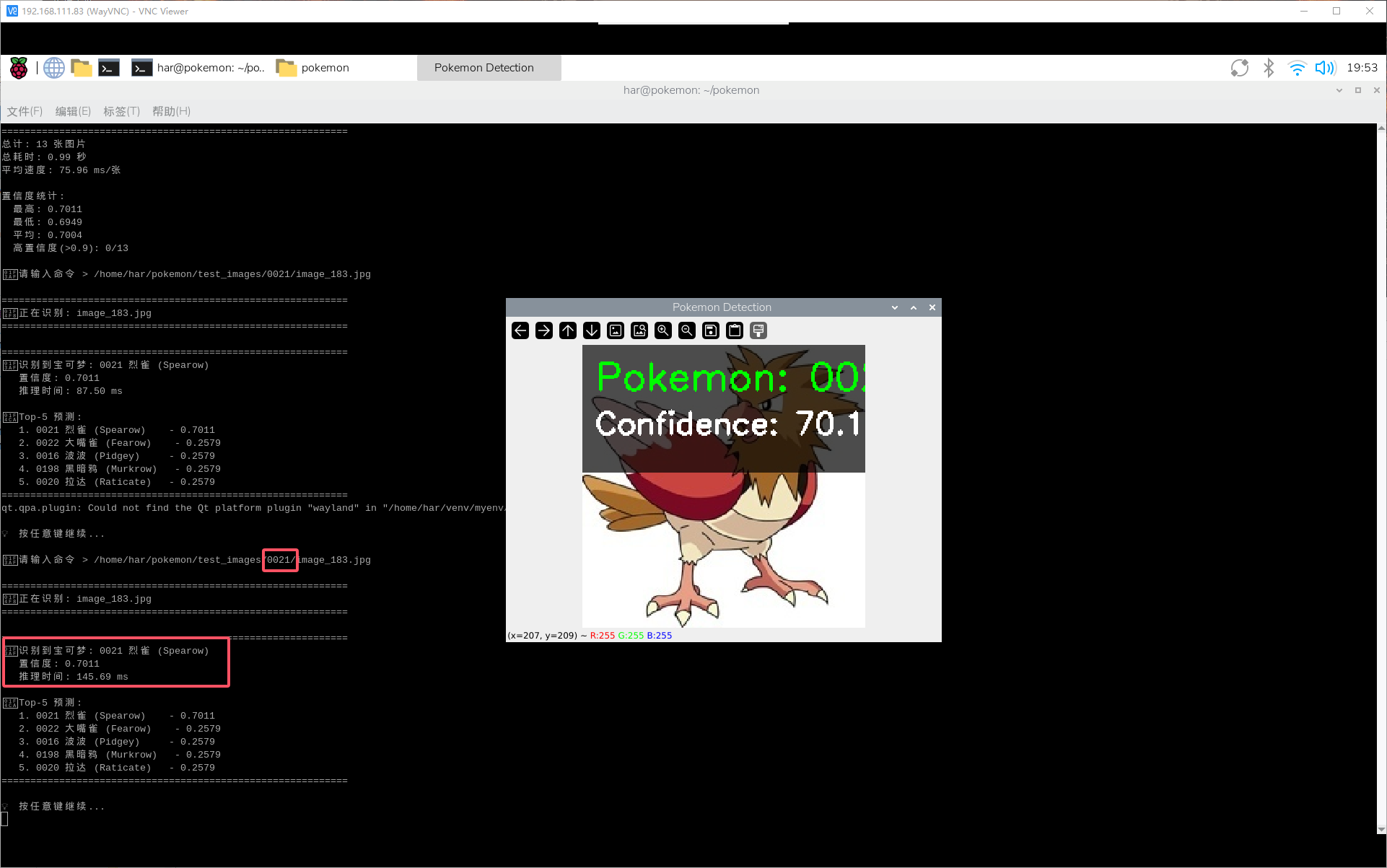This screenshot has width=1387, height=868.
Task: Click the zoom in magnifier icon
Action: pos(663,330)
